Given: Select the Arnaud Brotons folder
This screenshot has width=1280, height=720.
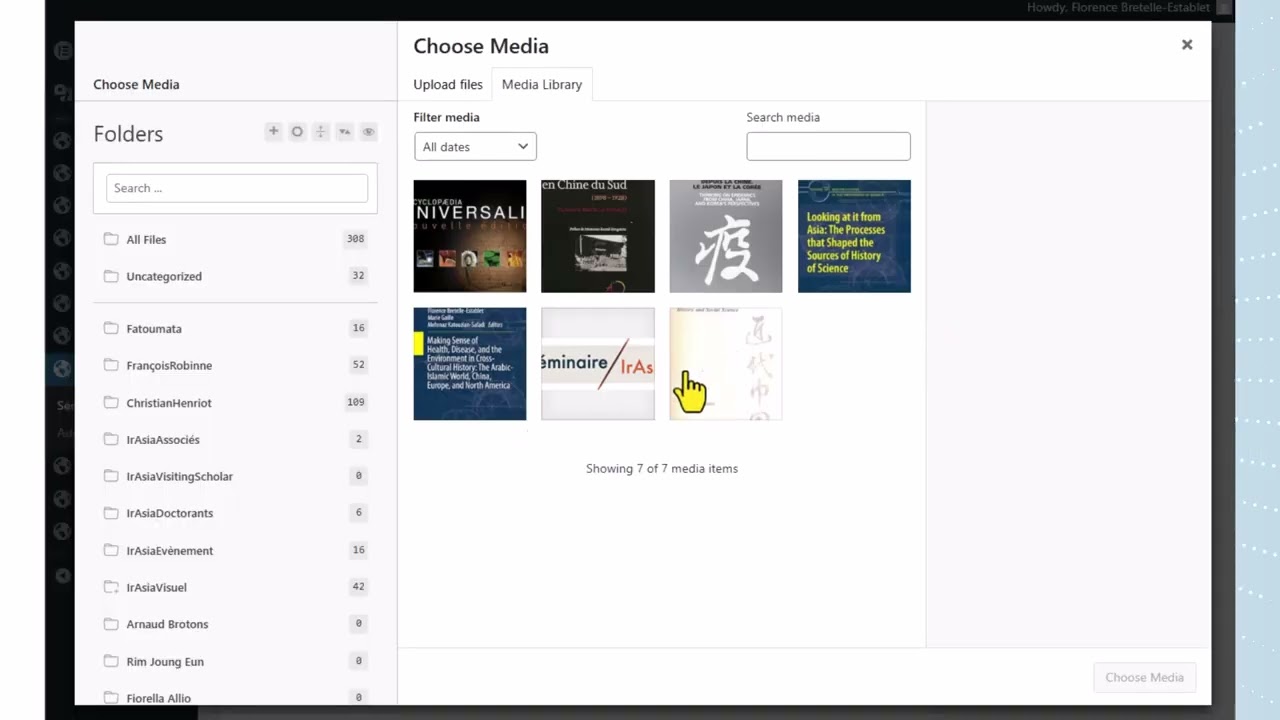Looking at the screenshot, I should pos(235,625).
